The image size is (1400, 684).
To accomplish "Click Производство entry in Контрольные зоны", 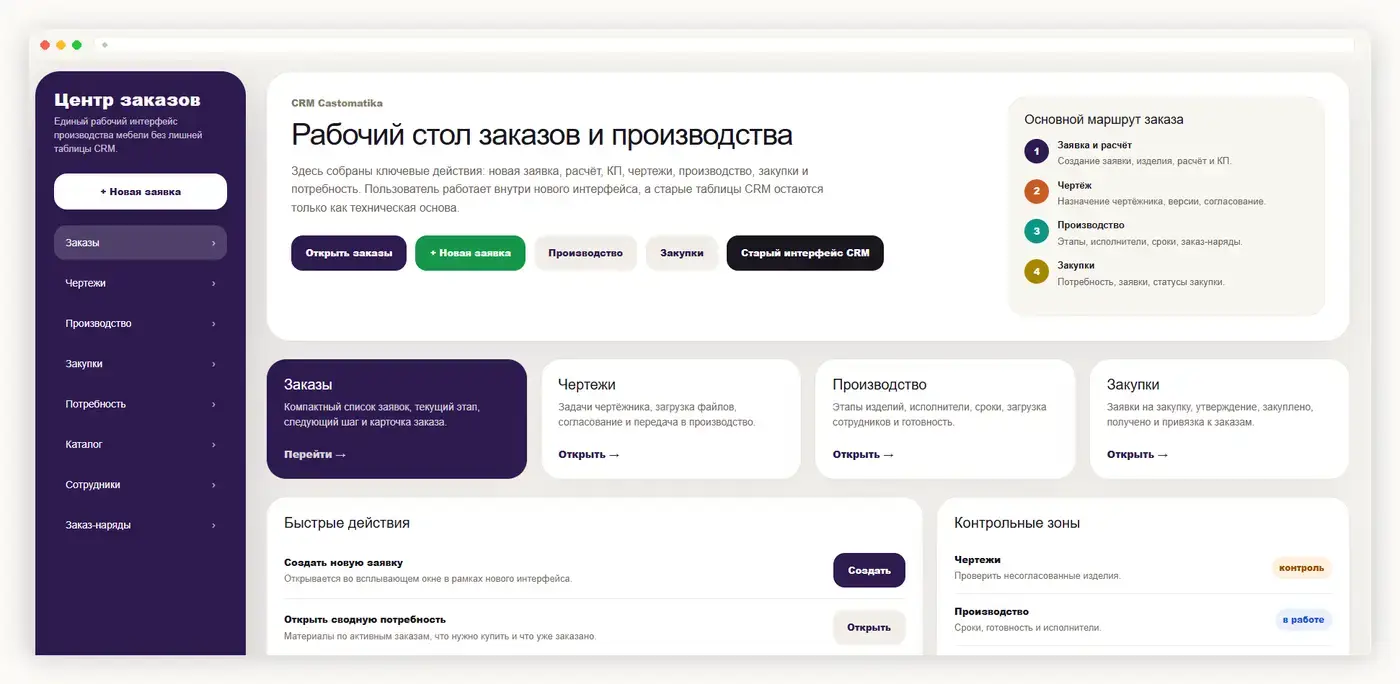I will click(991, 612).
